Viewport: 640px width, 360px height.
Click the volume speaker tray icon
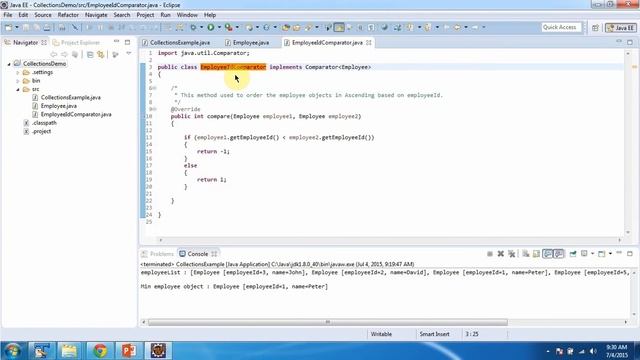[593, 351]
